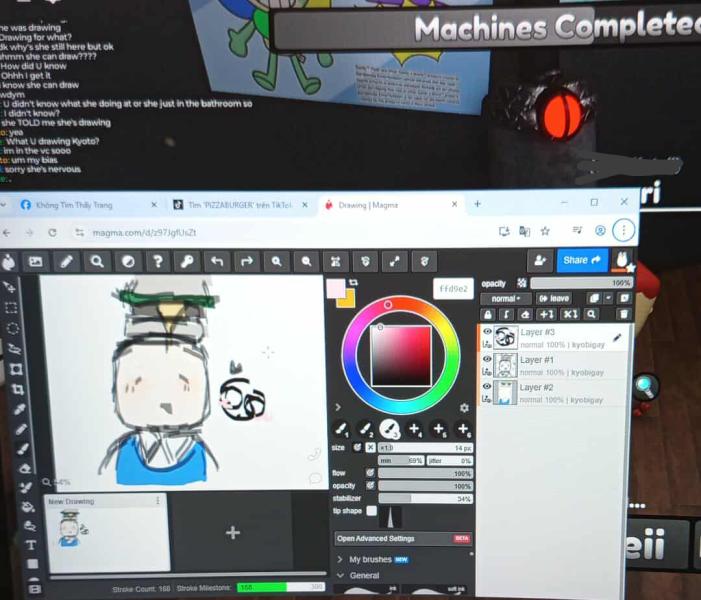Click the Redo arrow in top toolbar
This screenshot has width=701, height=600.
245,261
